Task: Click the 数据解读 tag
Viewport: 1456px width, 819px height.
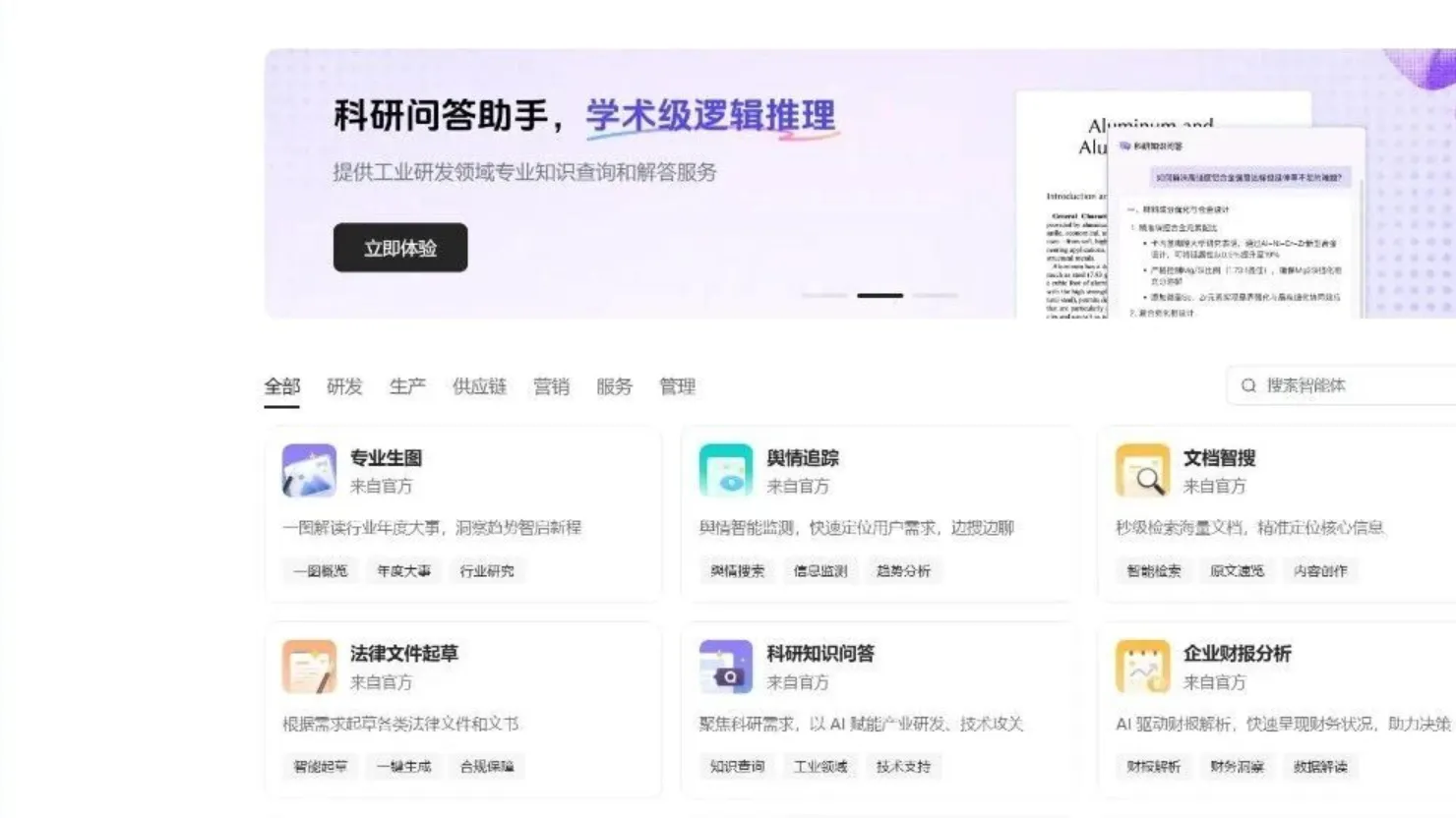Action: click(1320, 766)
